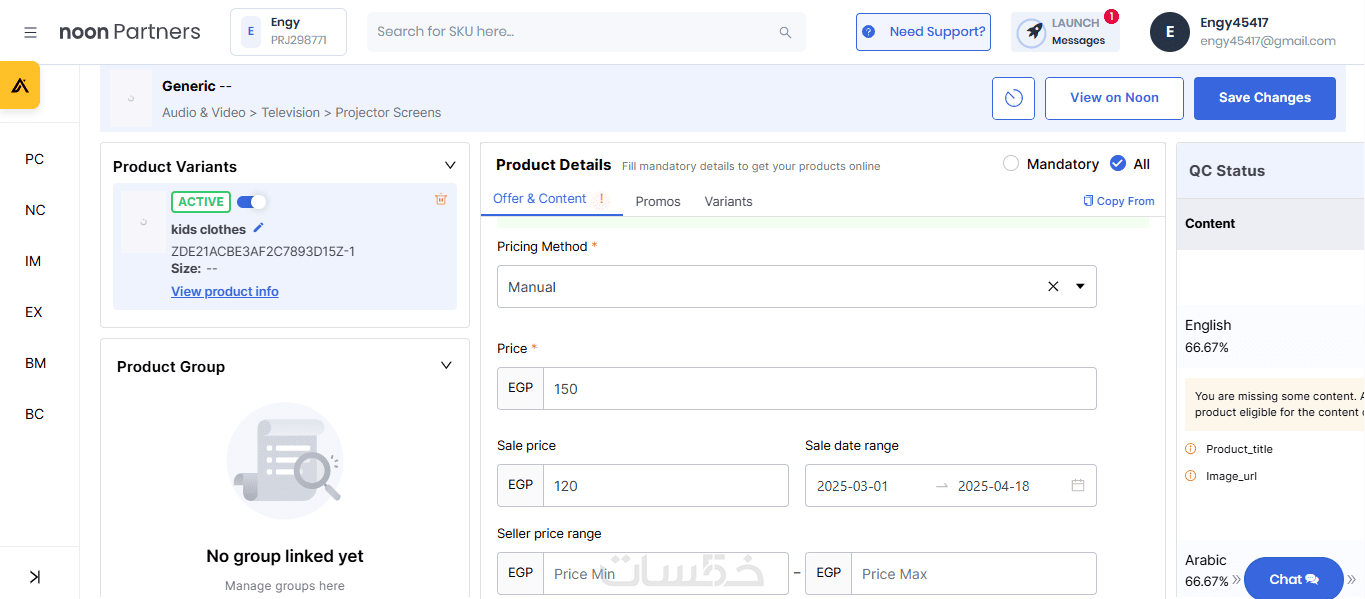This screenshot has height=599, width=1365.
Task: Collapse the Product Group panel
Action: click(446, 366)
